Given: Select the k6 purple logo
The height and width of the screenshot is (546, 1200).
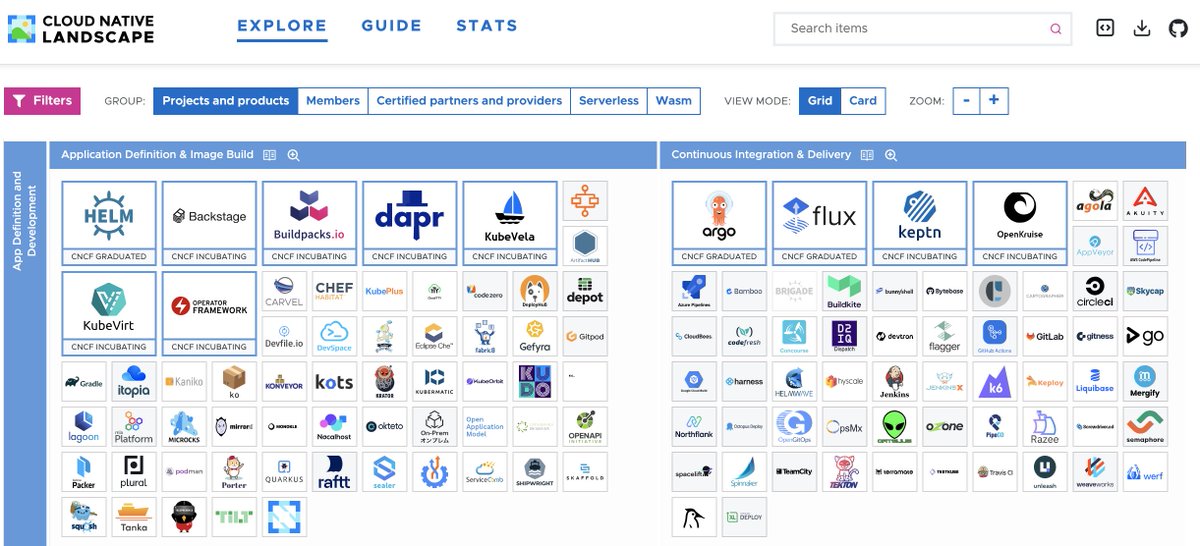Looking at the screenshot, I should pyautogui.click(x=994, y=382).
